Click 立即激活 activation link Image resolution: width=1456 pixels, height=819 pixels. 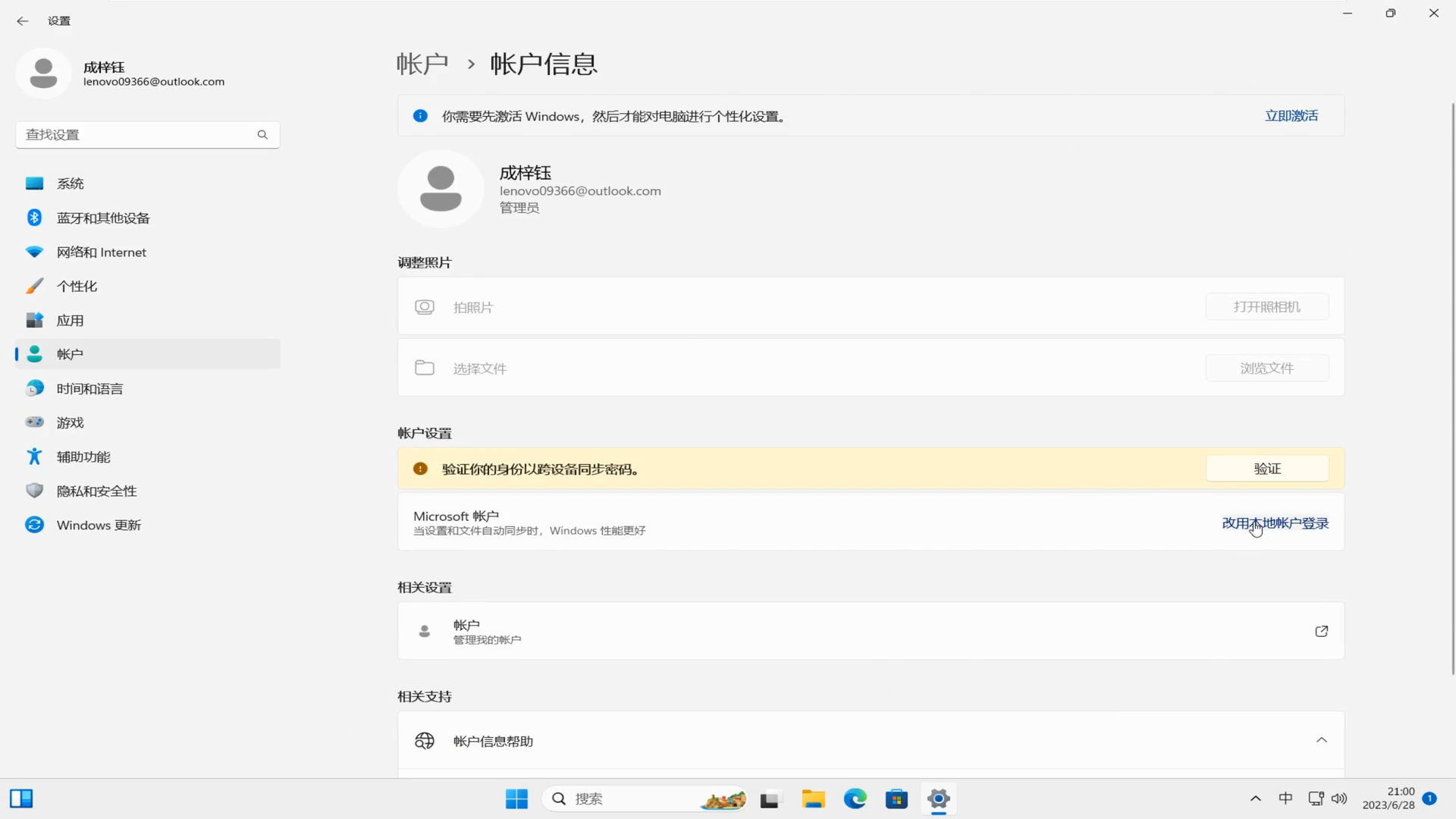tap(1291, 116)
